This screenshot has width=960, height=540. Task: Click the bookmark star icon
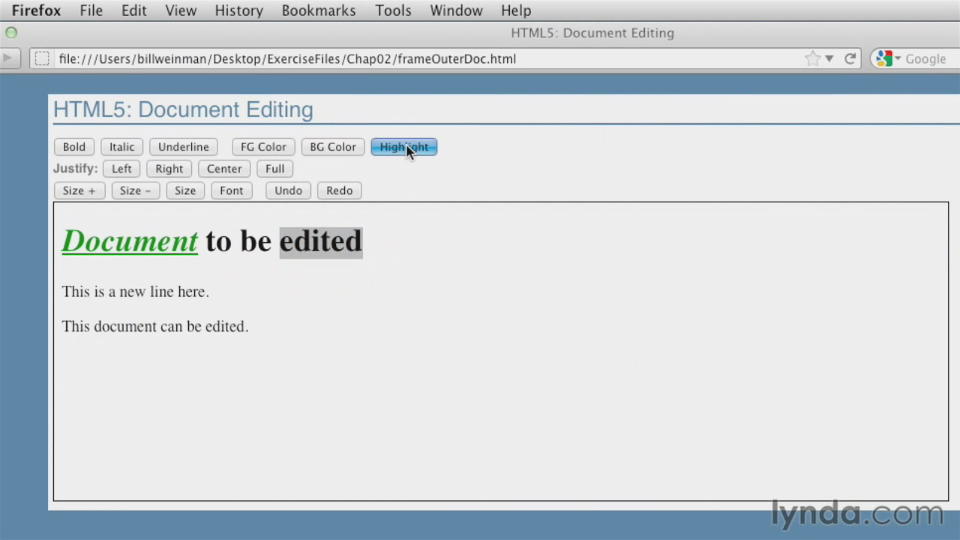click(812, 59)
